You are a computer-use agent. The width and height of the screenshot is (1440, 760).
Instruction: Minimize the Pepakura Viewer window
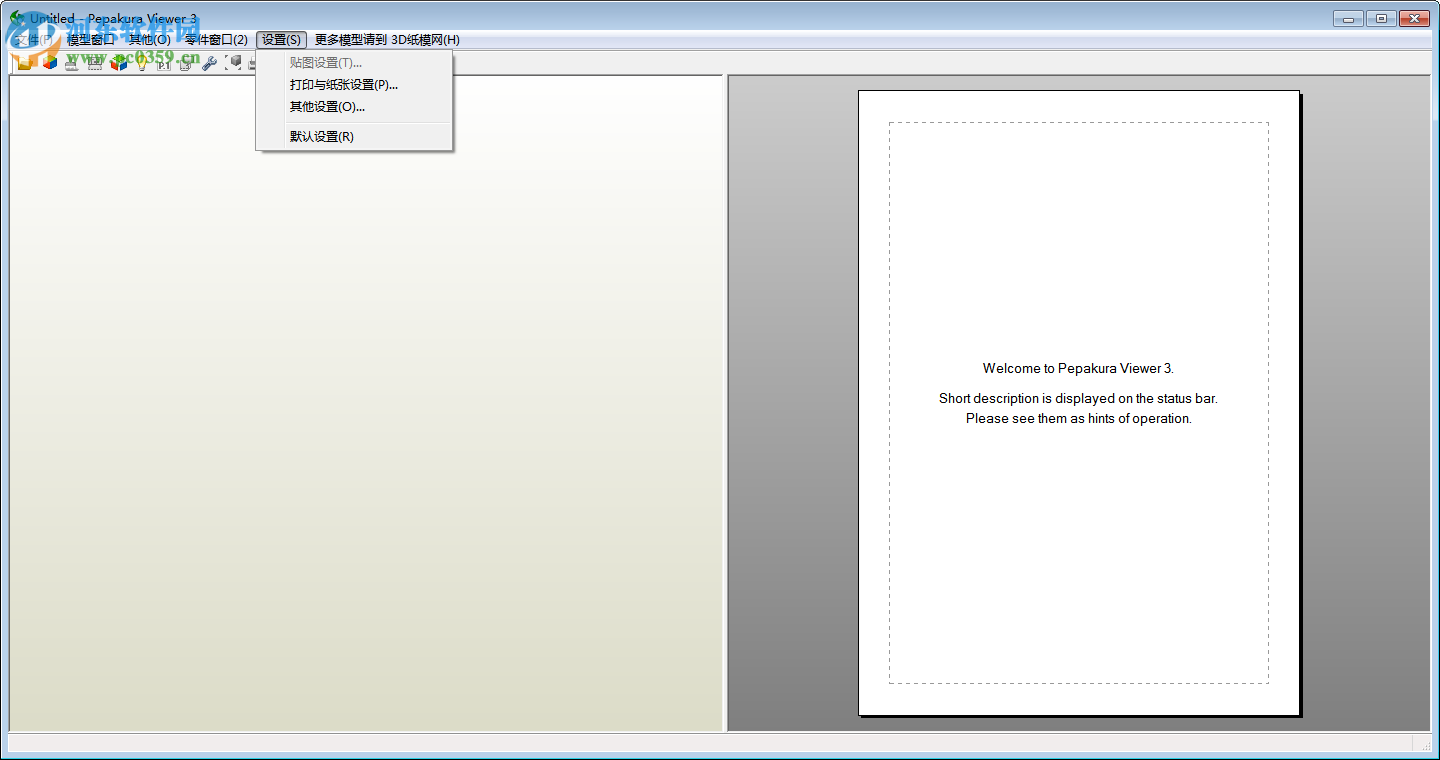(1348, 18)
